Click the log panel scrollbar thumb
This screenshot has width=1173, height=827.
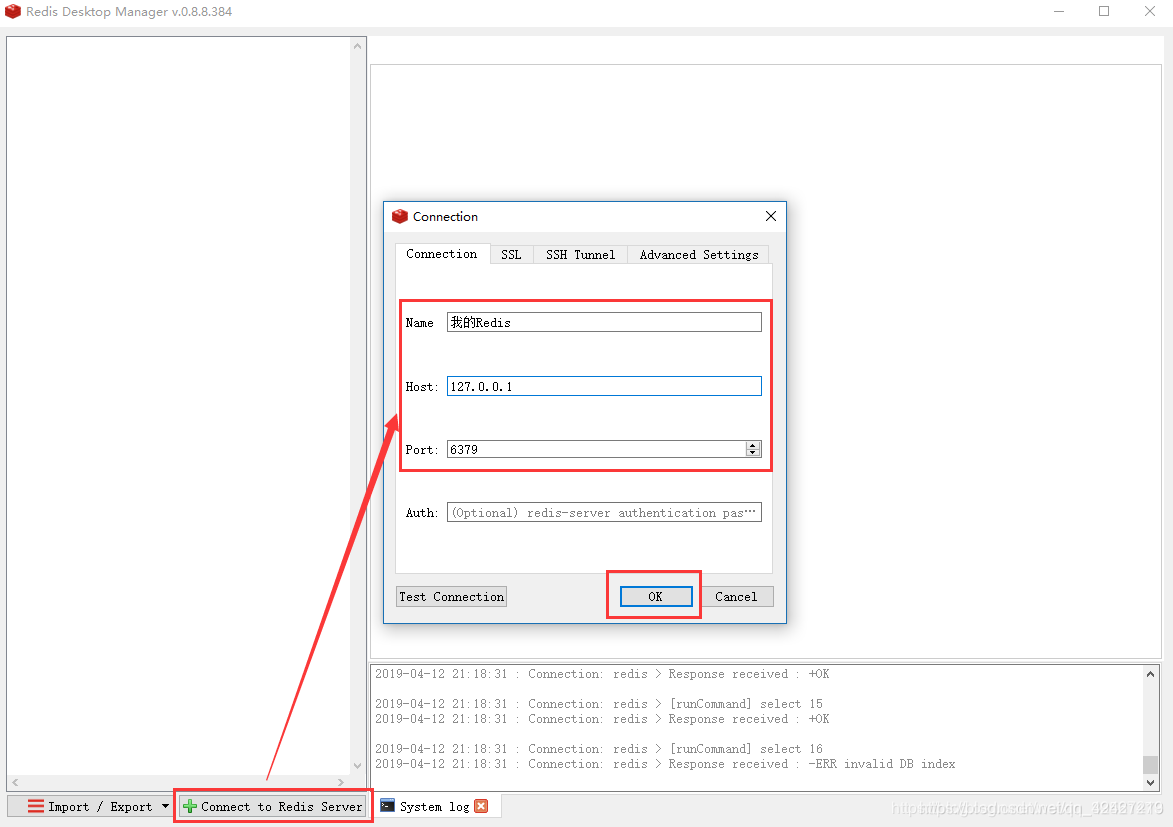[x=1150, y=765]
